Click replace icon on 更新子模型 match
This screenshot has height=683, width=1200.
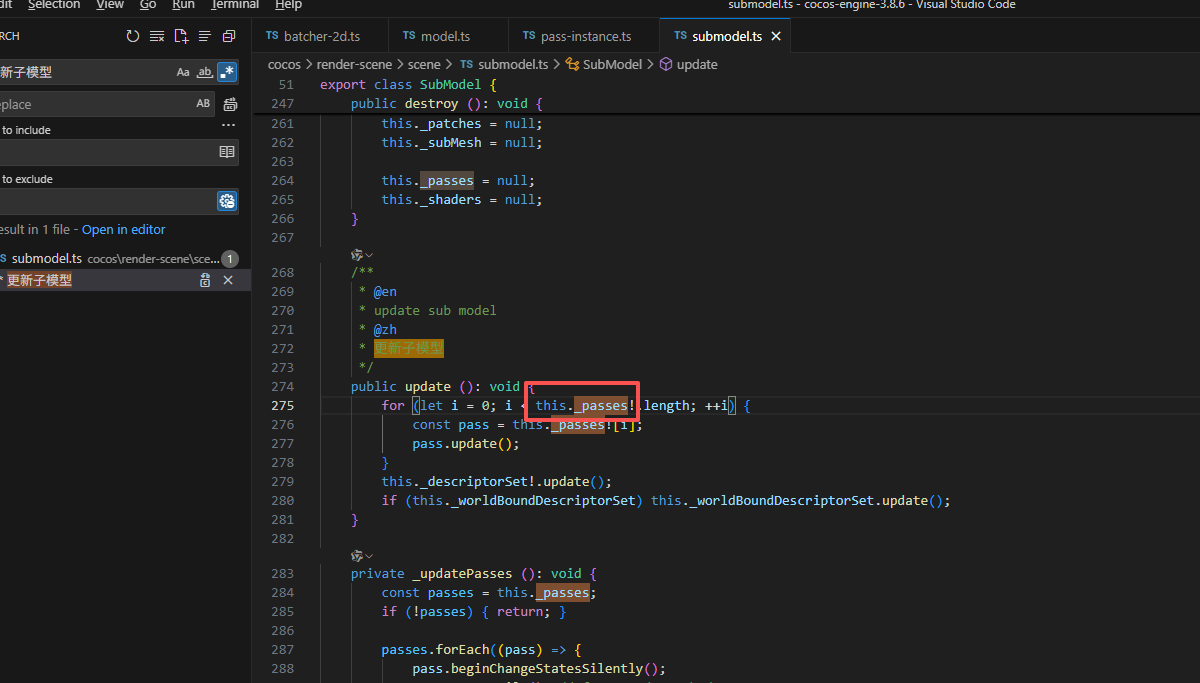205,281
